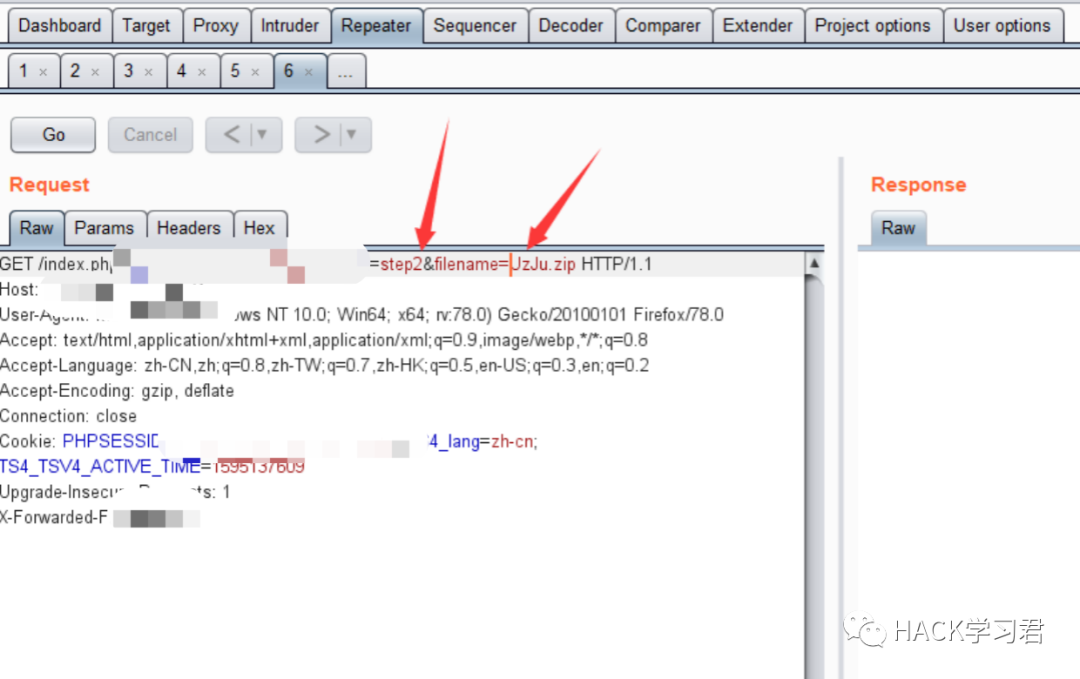The width and height of the screenshot is (1080, 679).
Task: Open the next-request history dropdown arrow
Action: (352, 134)
